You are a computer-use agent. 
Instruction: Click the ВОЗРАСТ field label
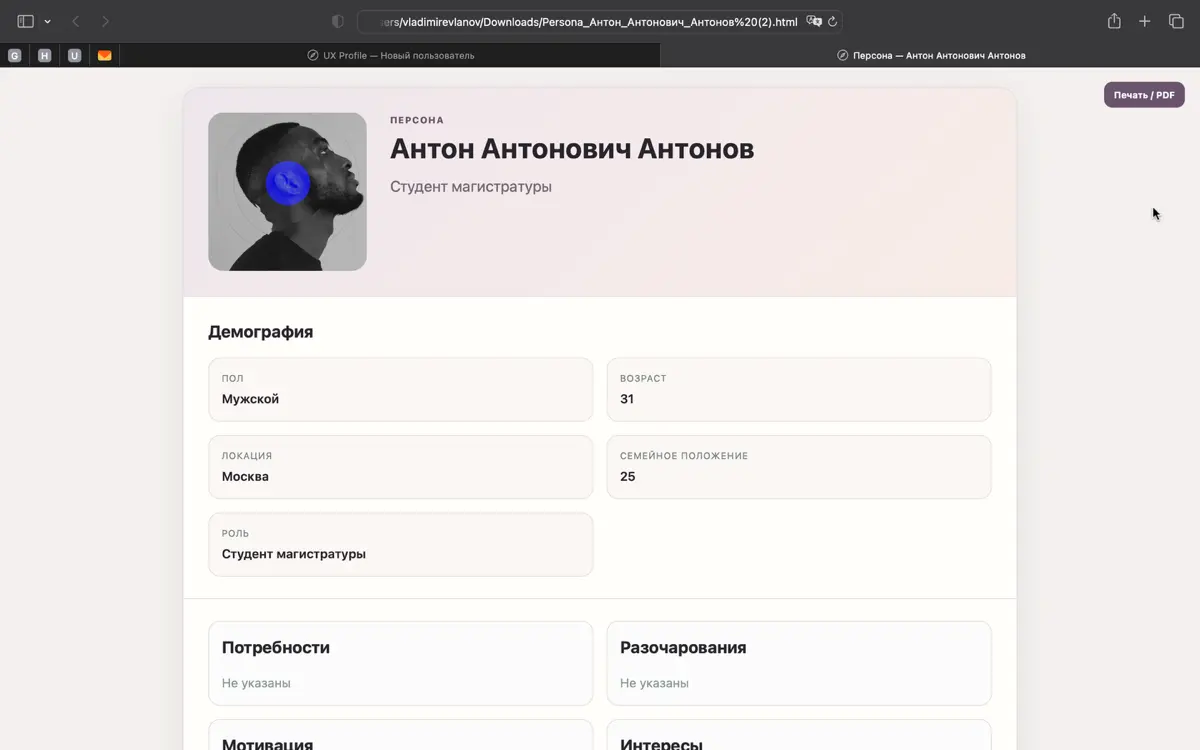tap(643, 379)
